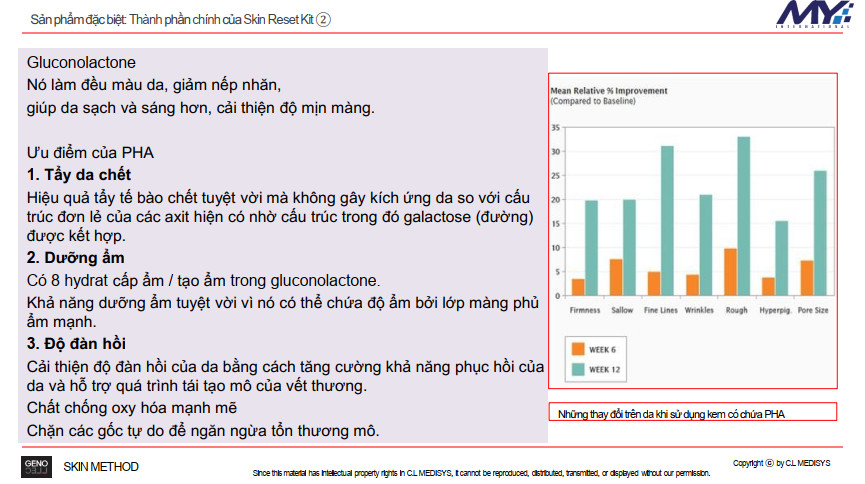Click the teal week 12 bar for Pore Size
Image resolution: width=865 pixels, height=484 pixels.
[x=820, y=233]
